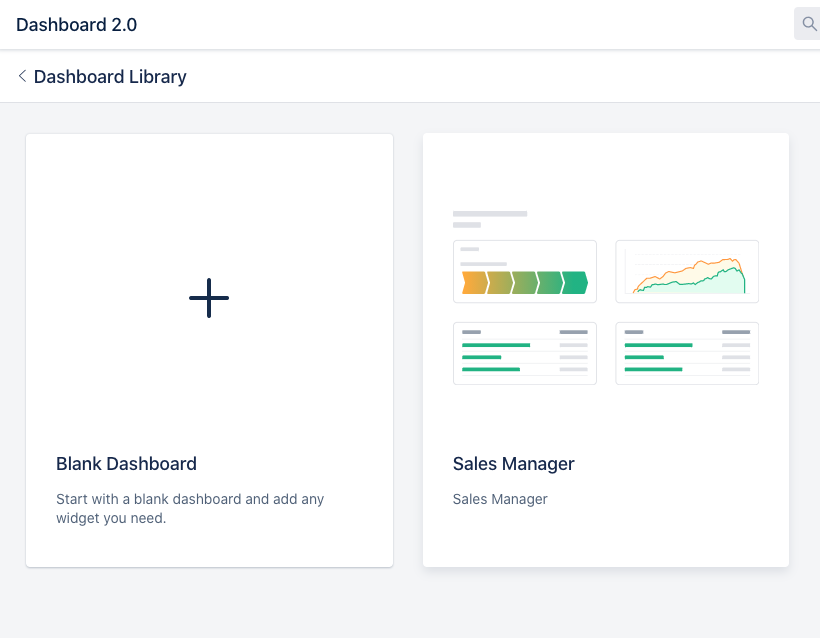Click the lower-right table widget preview
Screen dimensions: 820x638
(687, 354)
